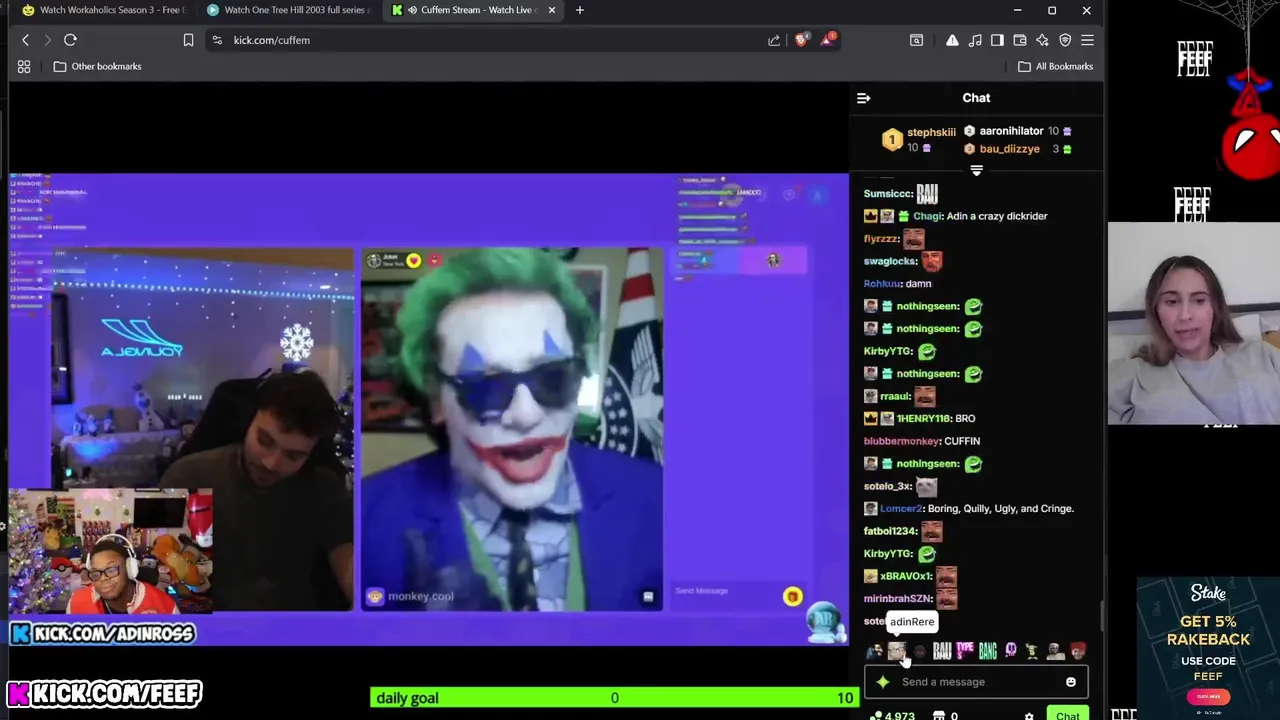This screenshot has width=1280, height=720.
Task: Open a new browser tab
Action: click(580, 10)
